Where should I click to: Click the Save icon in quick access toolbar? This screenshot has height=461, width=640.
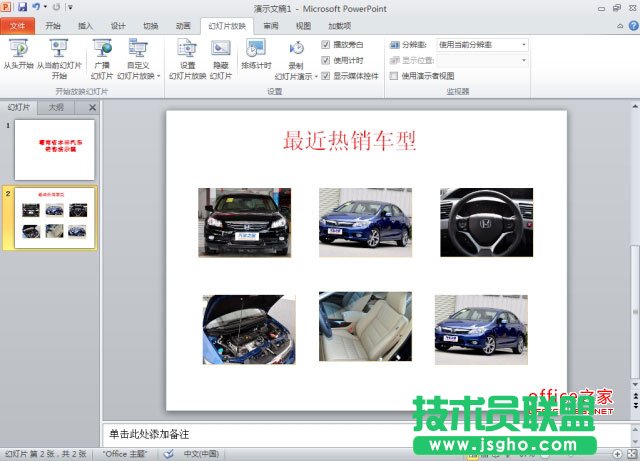[x=22, y=7]
